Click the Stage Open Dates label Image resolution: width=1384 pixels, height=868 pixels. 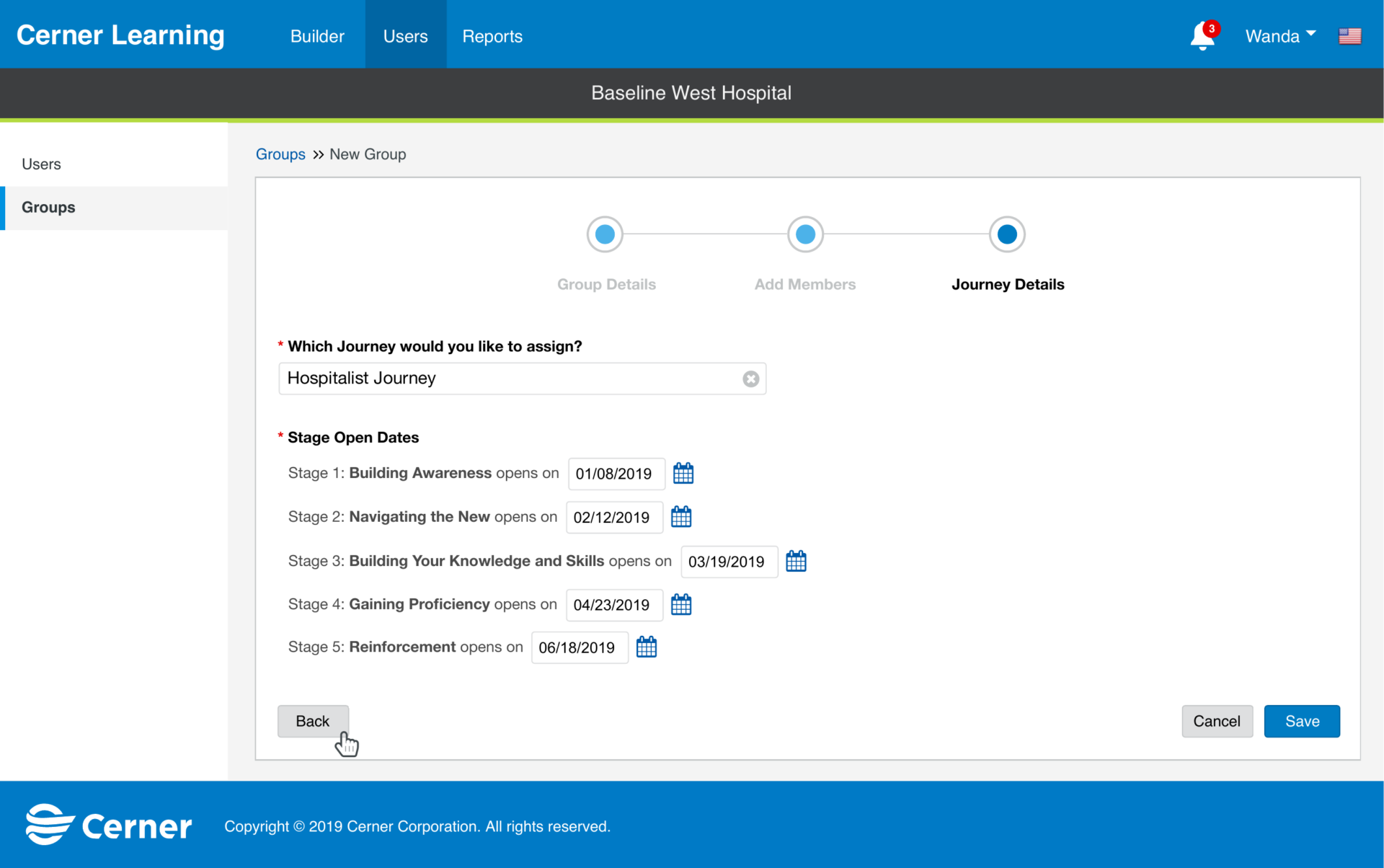[x=353, y=438]
